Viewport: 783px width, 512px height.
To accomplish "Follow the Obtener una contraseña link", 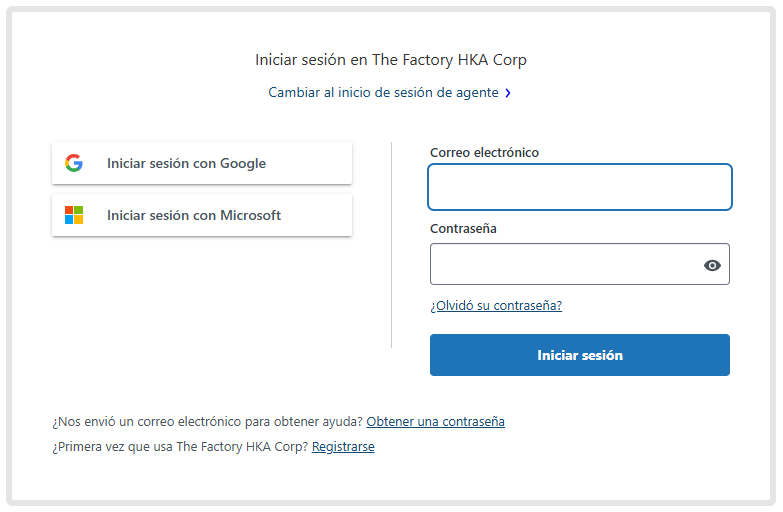I will pyautogui.click(x=435, y=422).
